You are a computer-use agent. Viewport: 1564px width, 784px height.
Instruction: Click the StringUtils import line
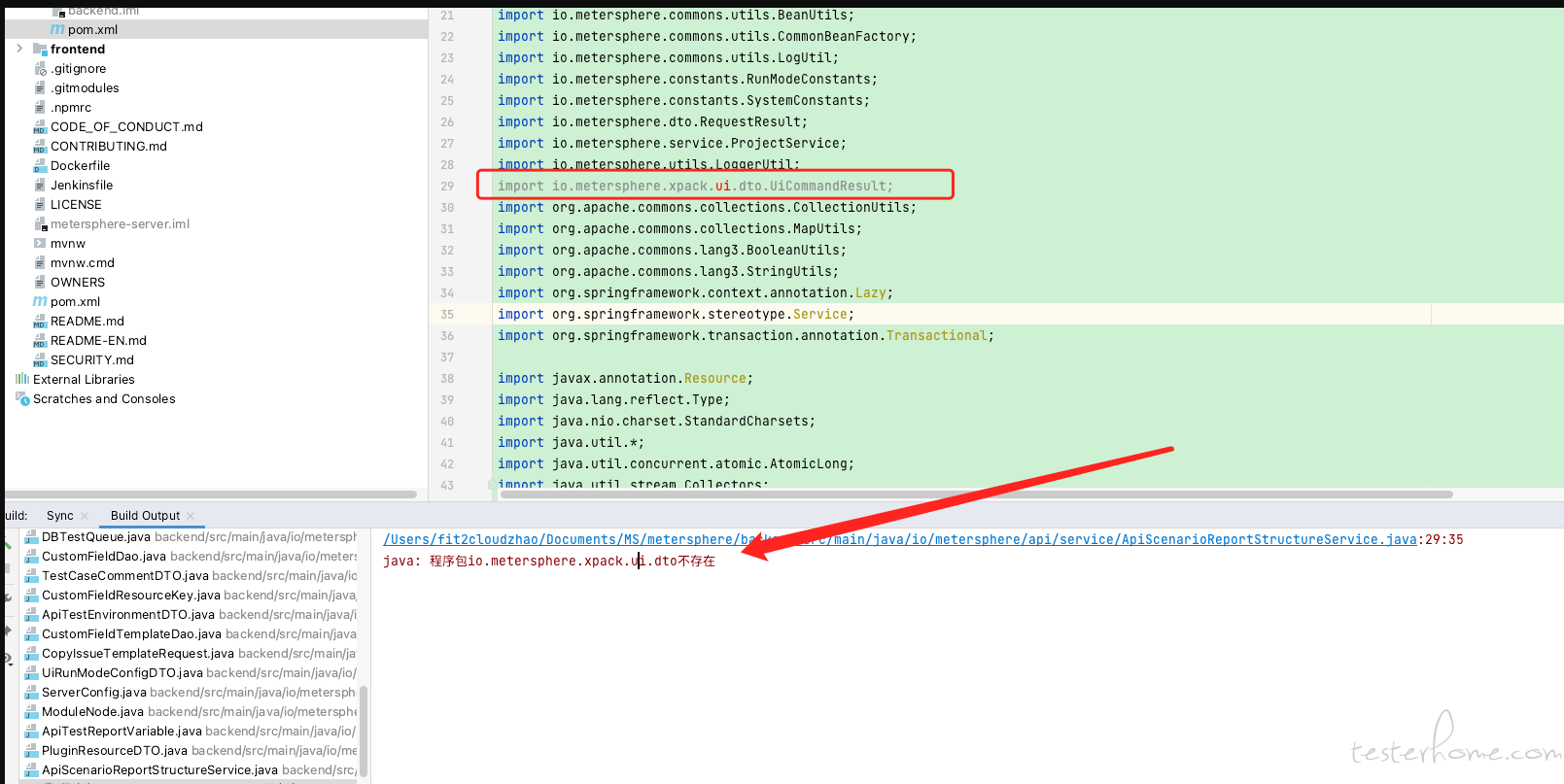[x=668, y=272]
